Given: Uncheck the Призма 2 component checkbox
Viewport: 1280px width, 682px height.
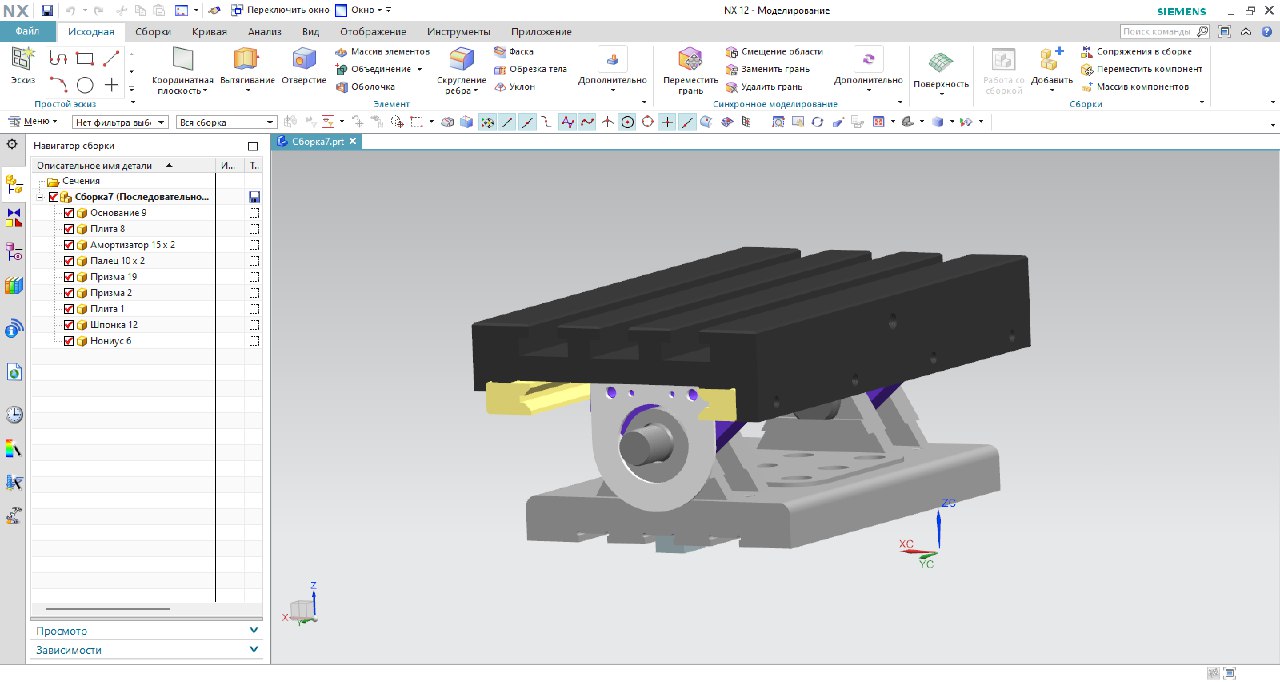Looking at the screenshot, I should click(69, 293).
